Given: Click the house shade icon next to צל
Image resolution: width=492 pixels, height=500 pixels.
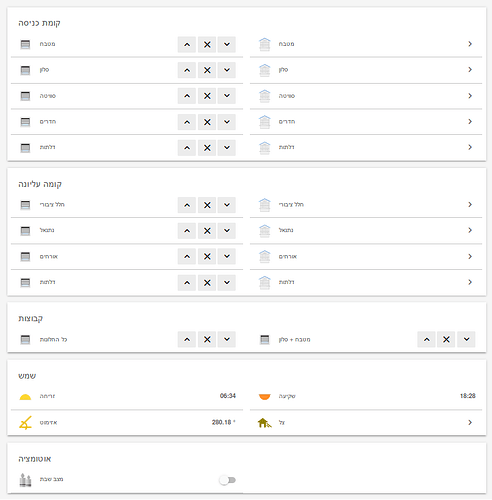Looking at the screenshot, I should click(264, 423).
